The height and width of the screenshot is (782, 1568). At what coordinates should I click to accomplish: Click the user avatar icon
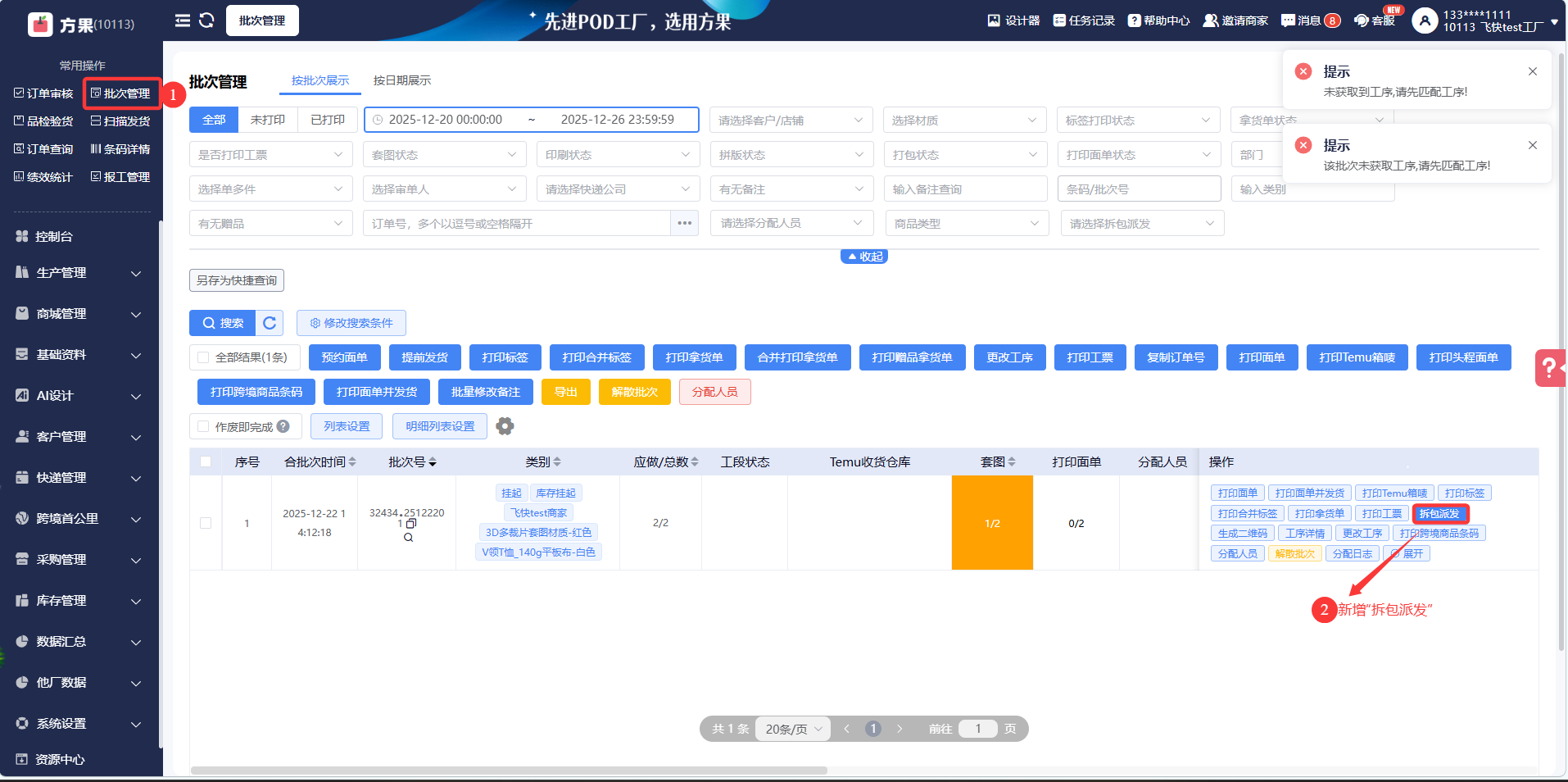tap(1425, 21)
